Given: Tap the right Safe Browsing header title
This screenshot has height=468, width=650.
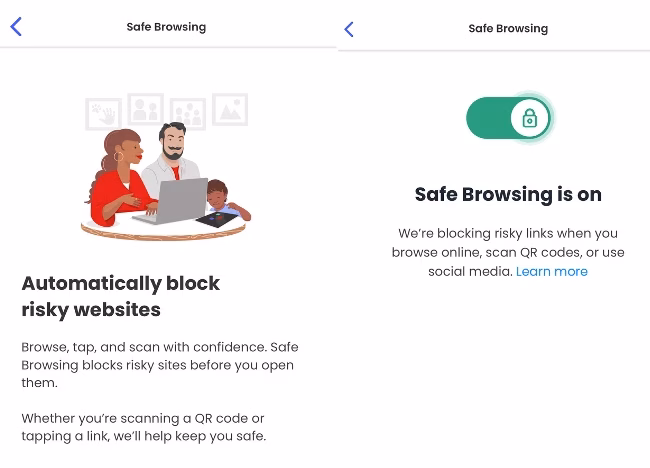Looking at the screenshot, I should point(508,29).
